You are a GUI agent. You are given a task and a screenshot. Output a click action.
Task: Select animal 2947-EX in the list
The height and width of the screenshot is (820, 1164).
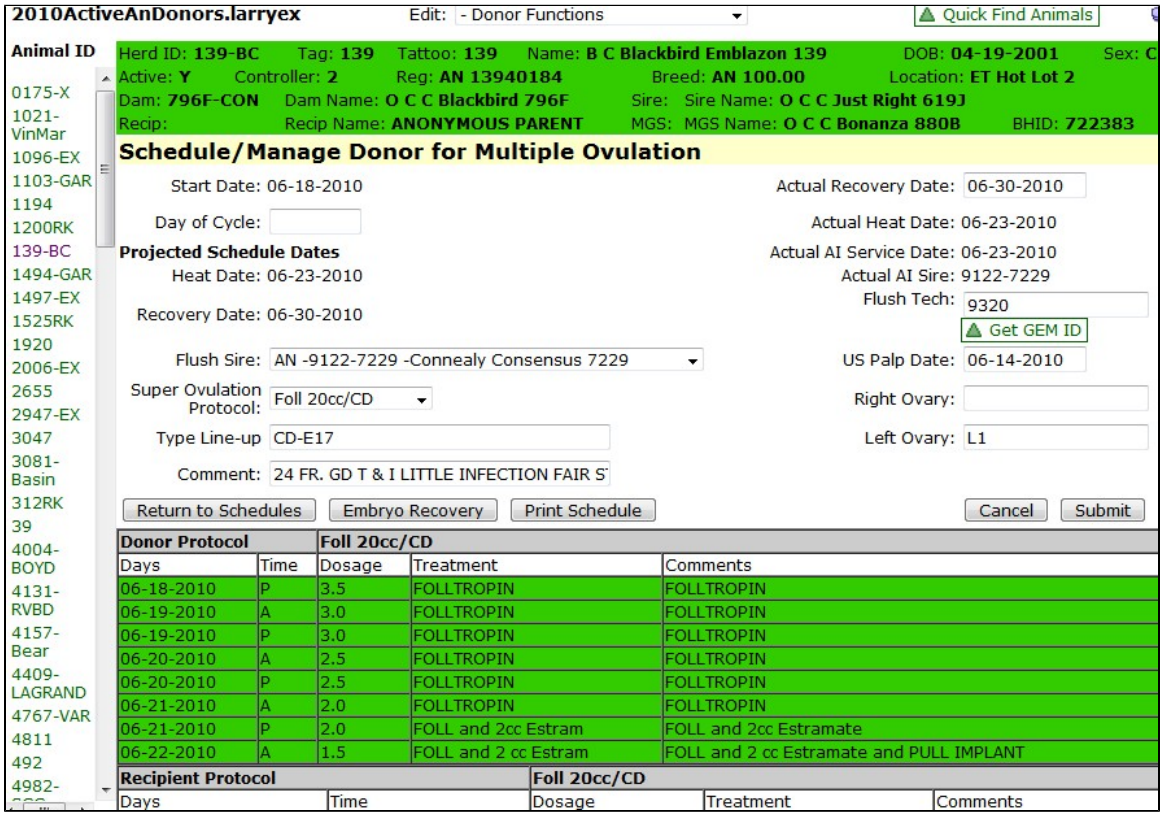pyautogui.click(x=45, y=415)
